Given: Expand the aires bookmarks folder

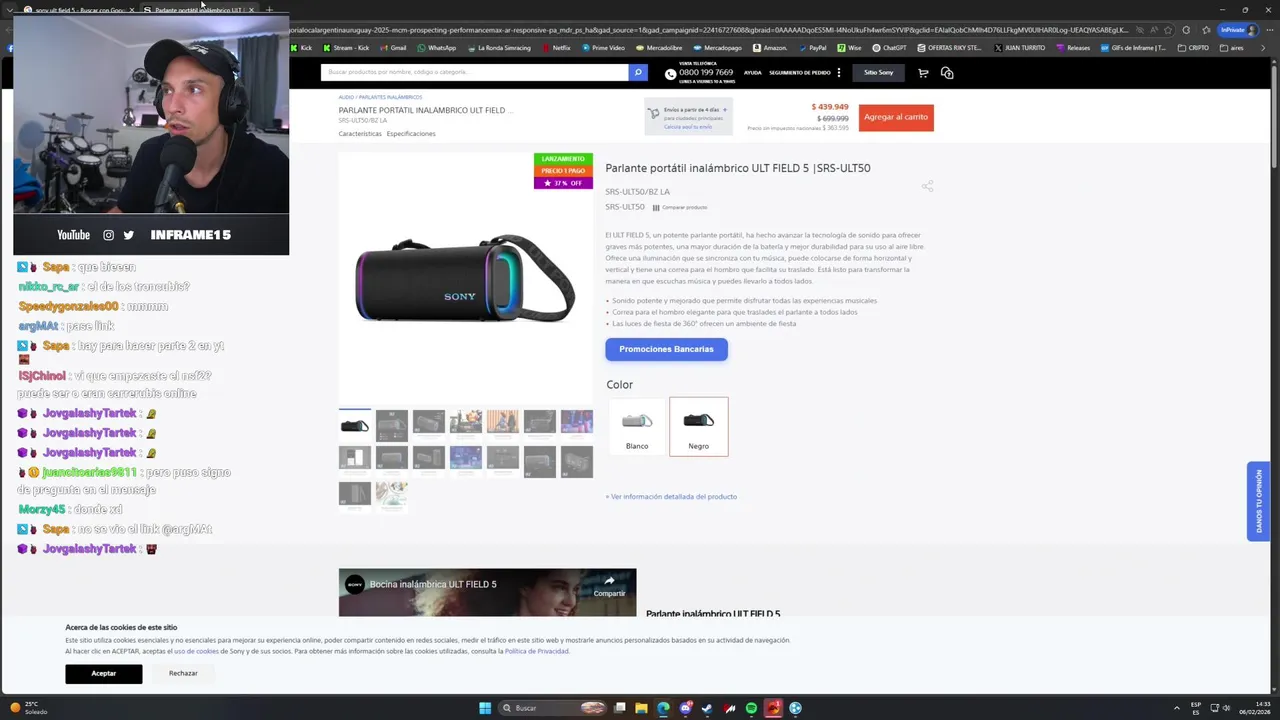Looking at the screenshot, I should (1232, 48).
